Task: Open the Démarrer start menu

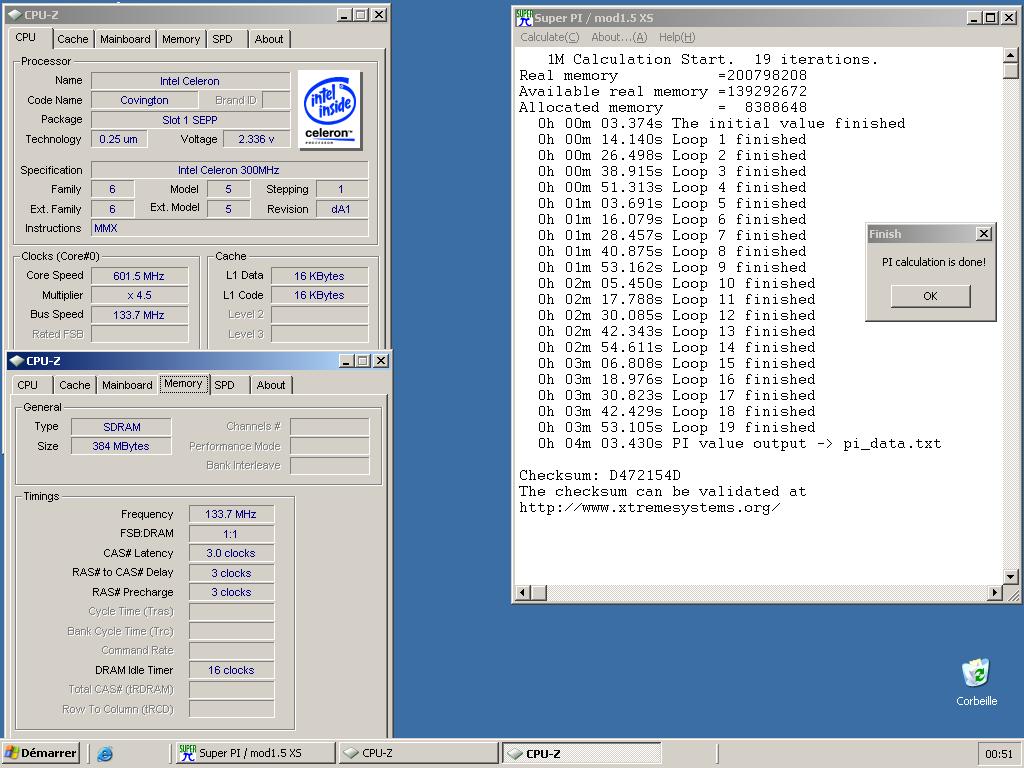Action: (x=40, y=753)
